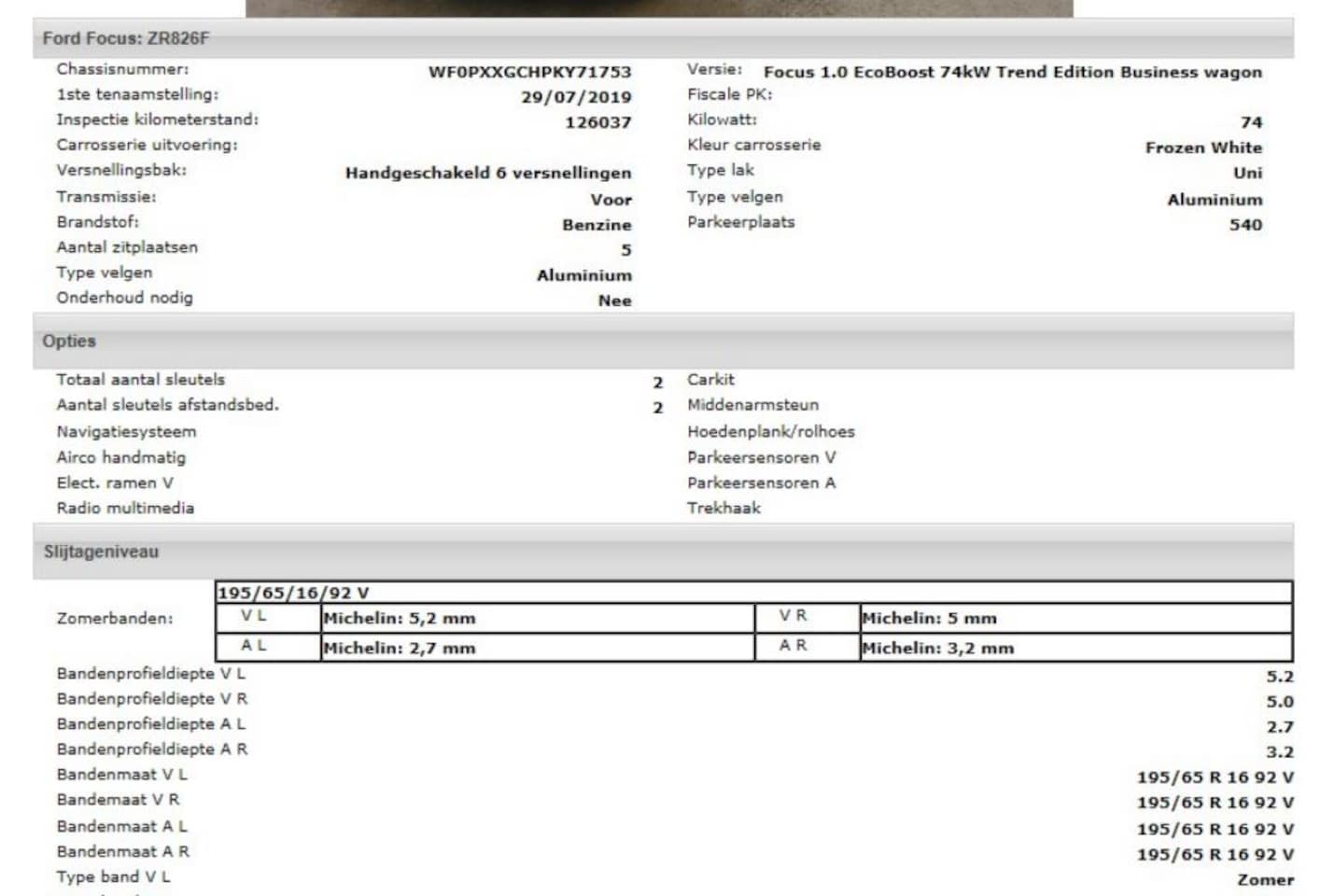Click the odometer value 126037

coord(597,122)
